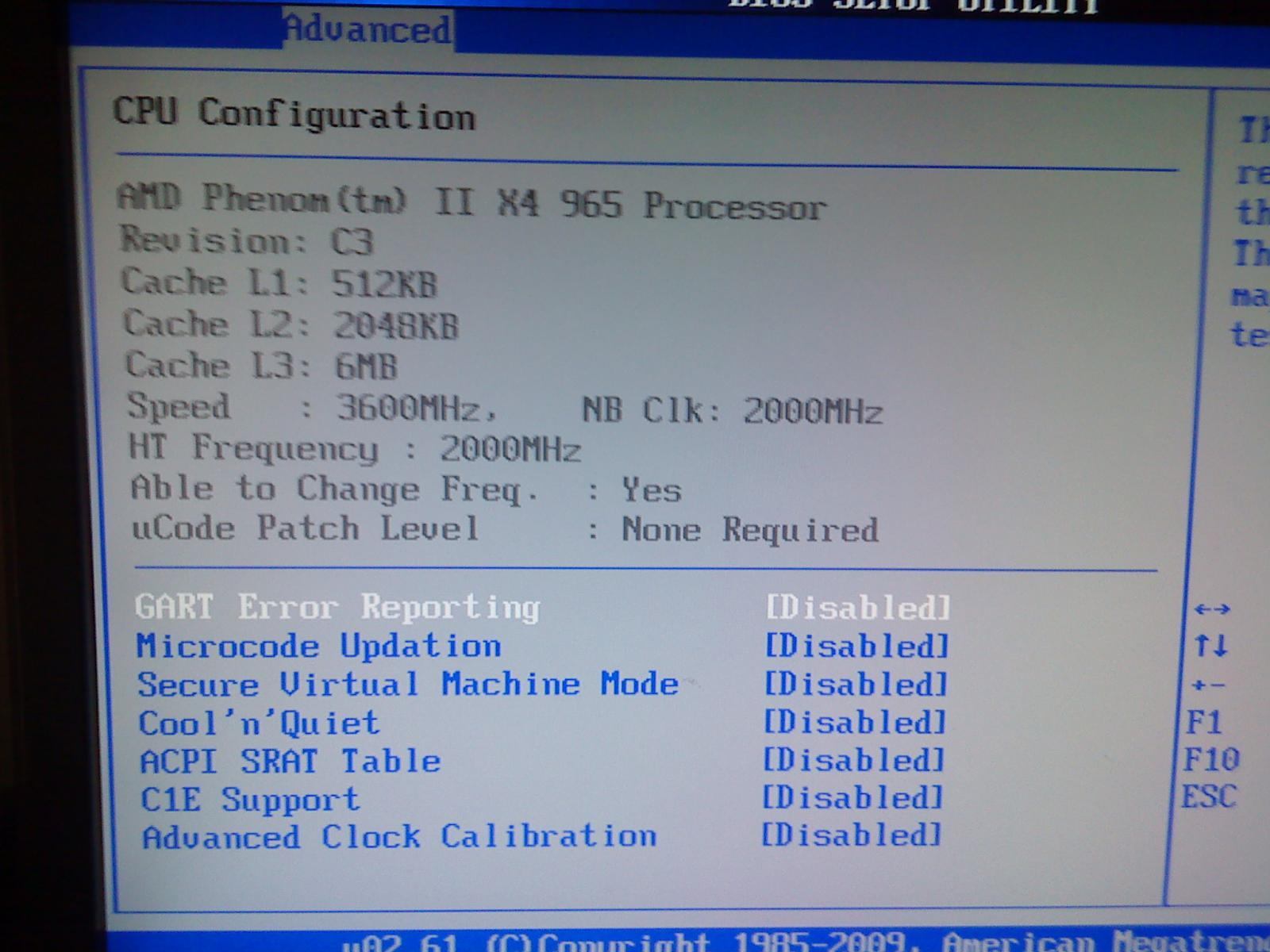Click the Cache L2: 2048KB line
The height and width of the screenshot is (952, 1270).
point(291,324)
